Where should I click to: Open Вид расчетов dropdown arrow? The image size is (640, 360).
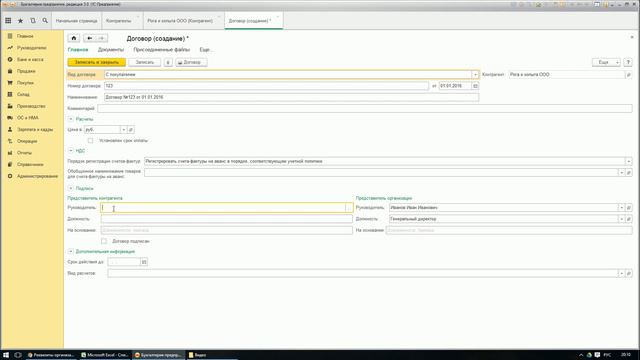coord(621,273)
